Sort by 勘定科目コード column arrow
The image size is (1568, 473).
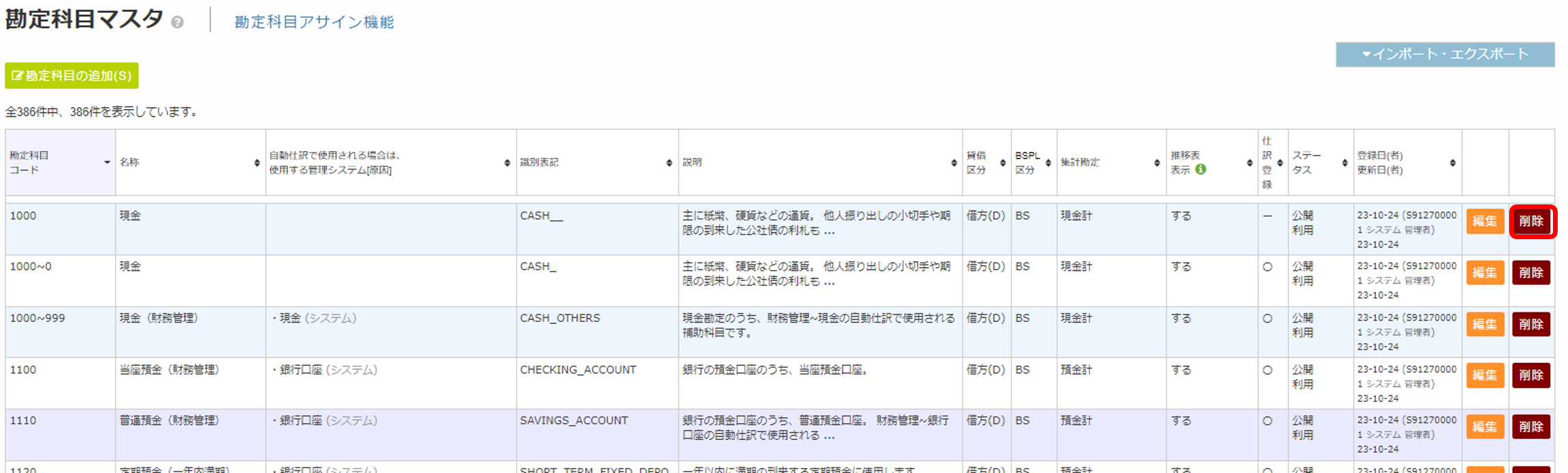(x=107, y=163)
